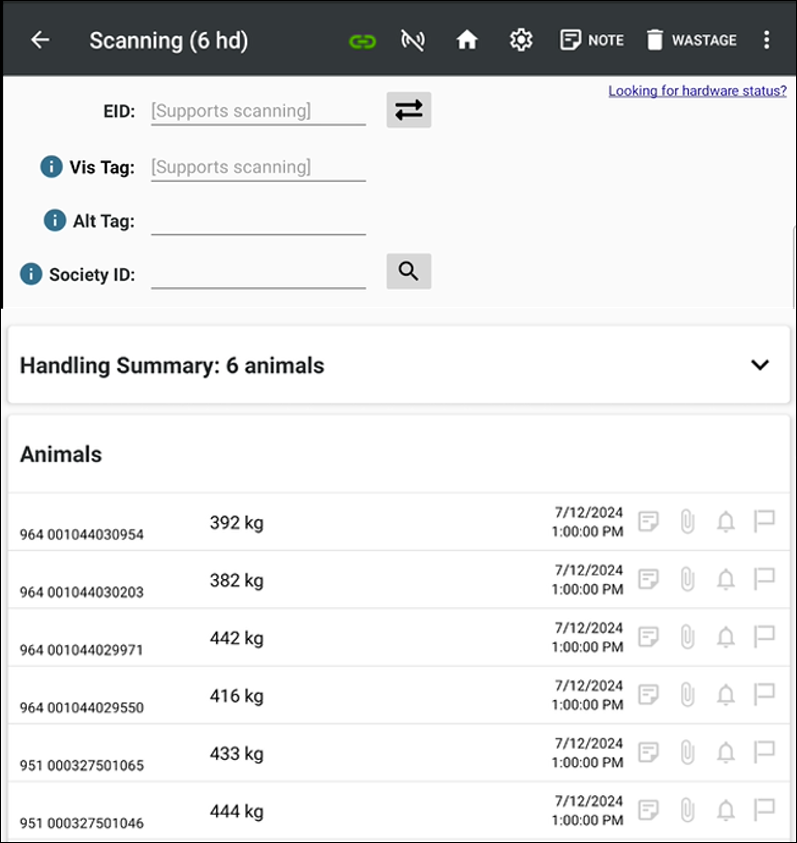Open the settings gear icon
The height and width of the screenshot is (843, 797).
(520, 40)
